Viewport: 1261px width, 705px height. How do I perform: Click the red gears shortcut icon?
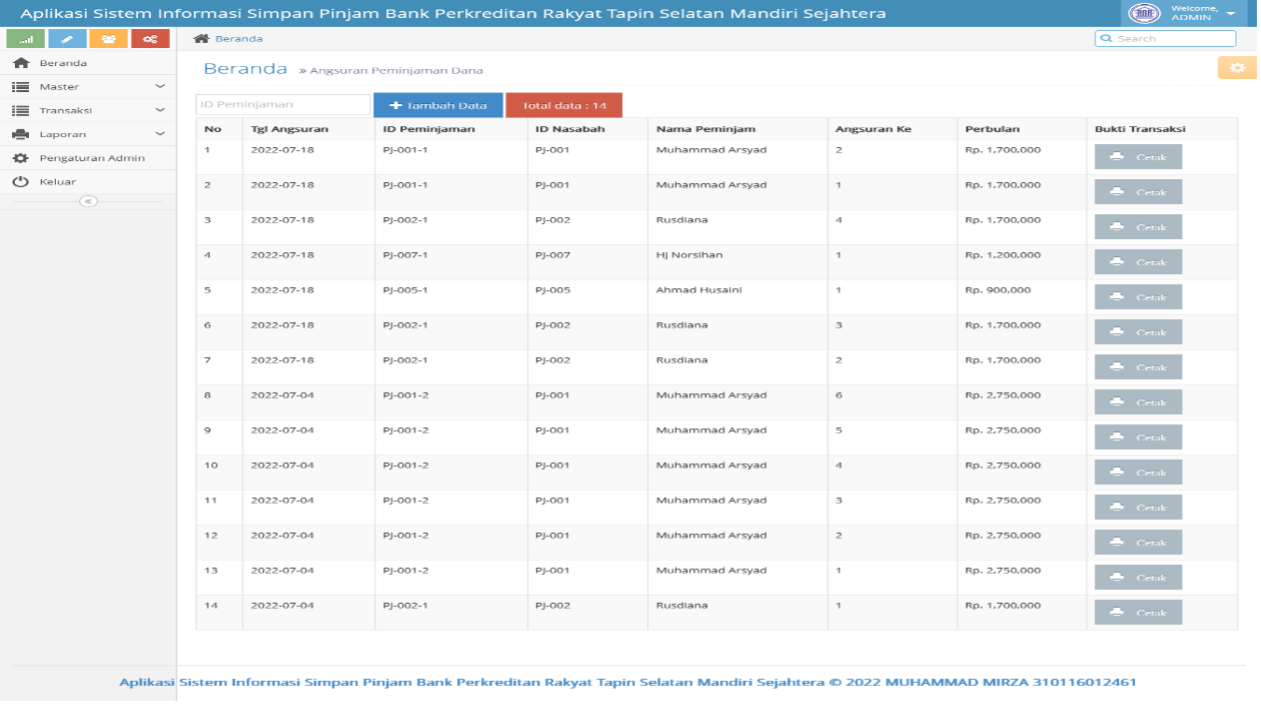coord(150,39)
